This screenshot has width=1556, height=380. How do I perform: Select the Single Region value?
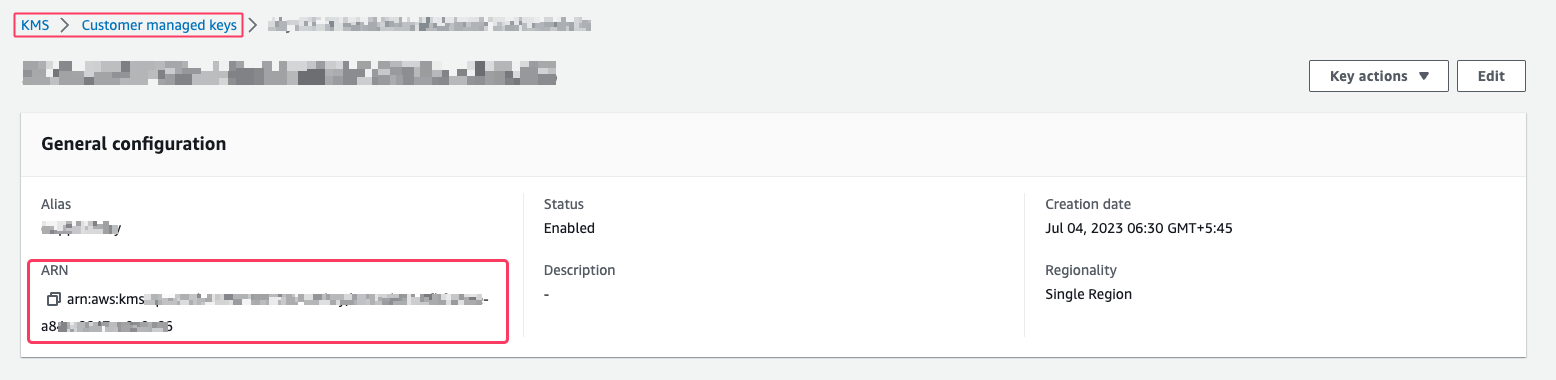click(x=1089, y=294)
